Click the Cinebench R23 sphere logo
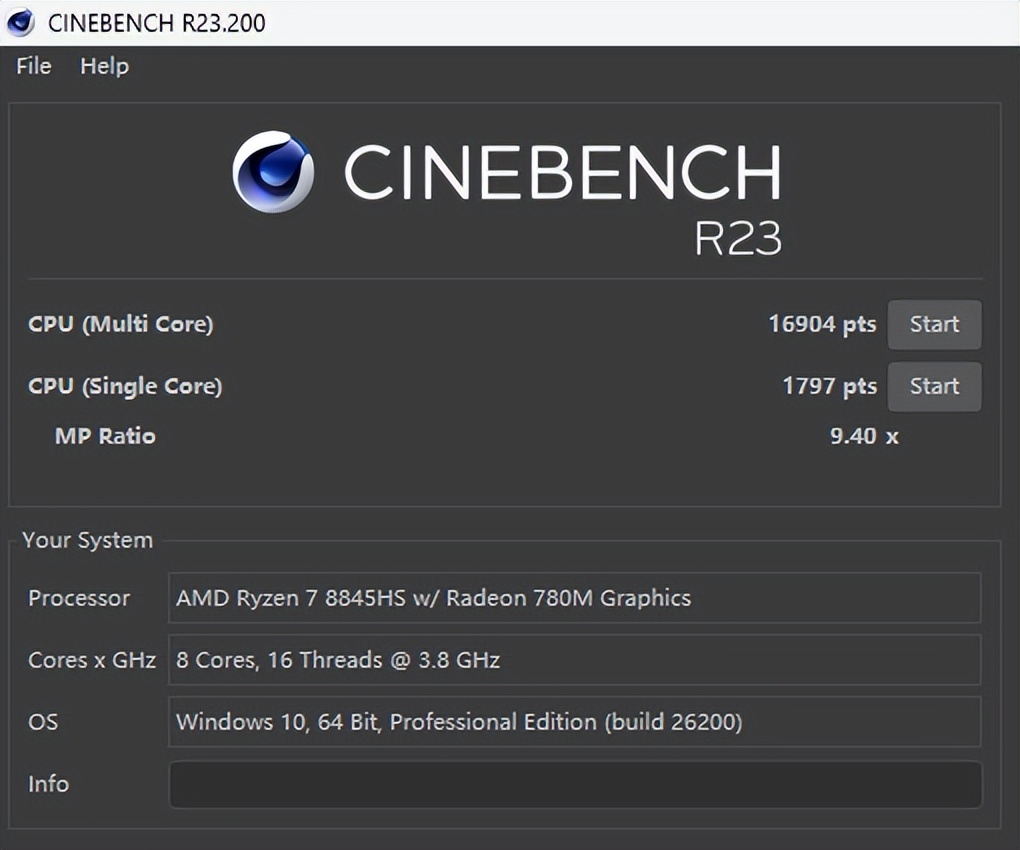Viewport: 1020px width, 850px height. click(273, 172)
